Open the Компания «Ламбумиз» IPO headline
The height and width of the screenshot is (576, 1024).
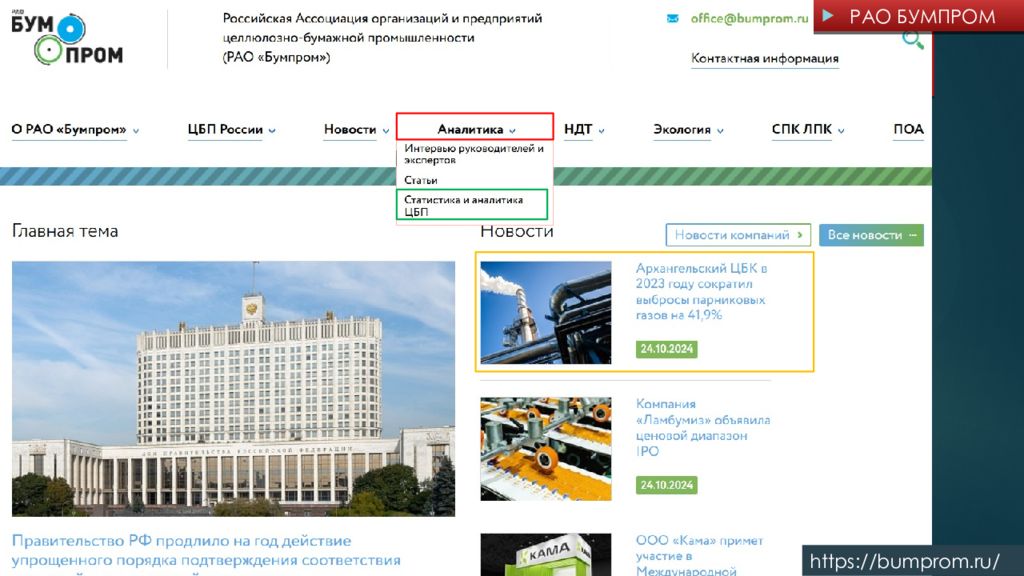click(x=703, y=427)
